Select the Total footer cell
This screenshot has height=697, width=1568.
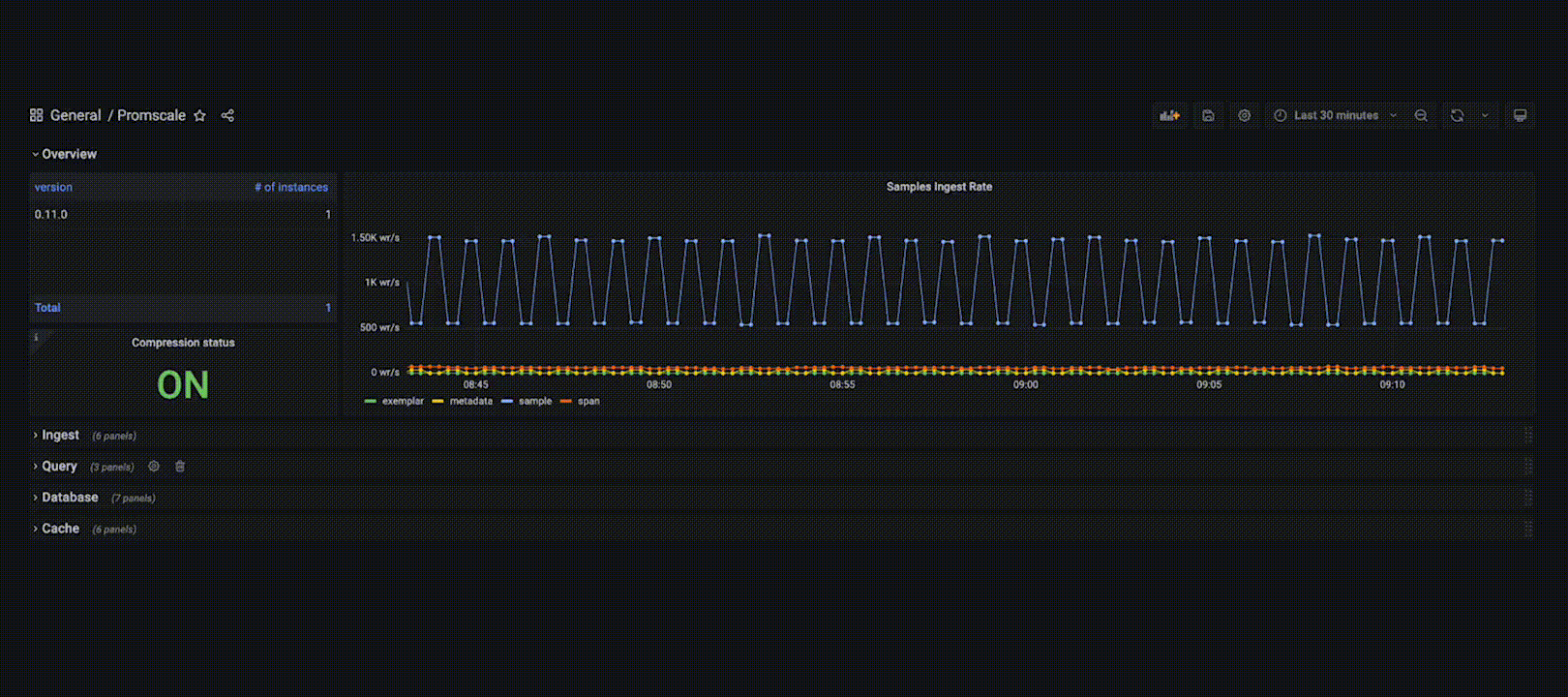[47, 308]
